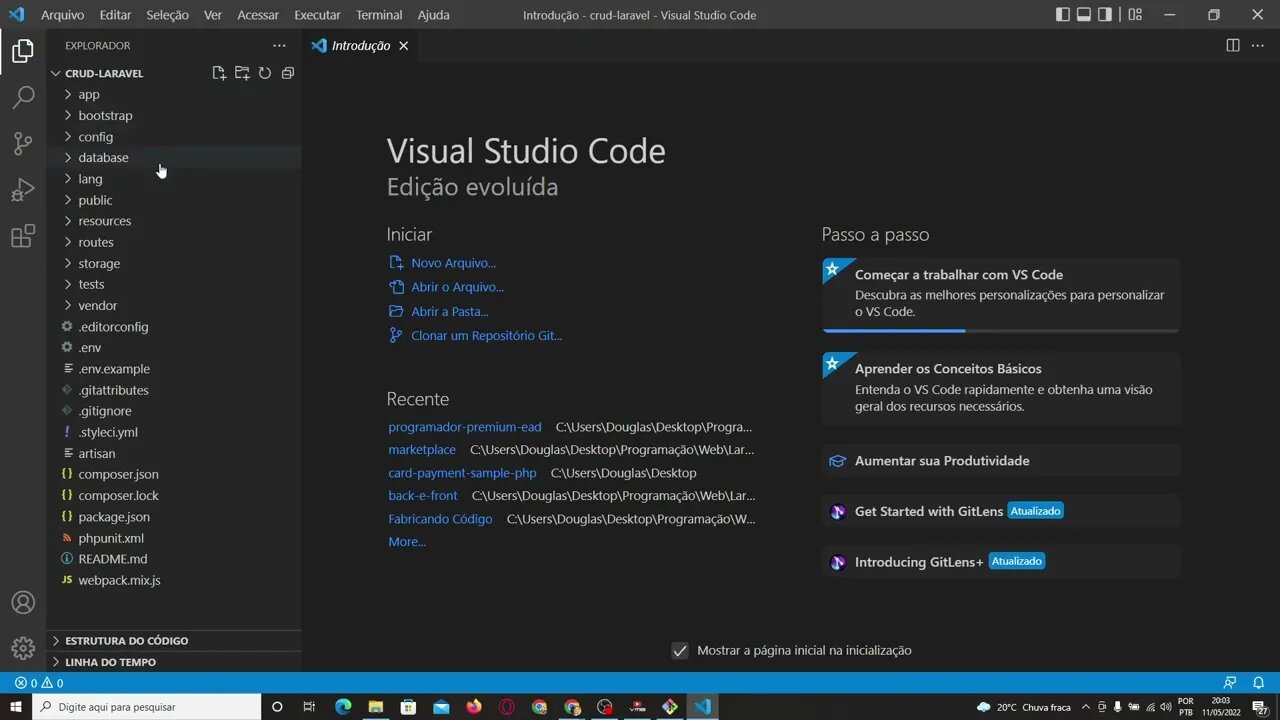This screenshot has height=720, width=1280.
Task: Open editor more actions ellipsis
Action: [1257, 46]
